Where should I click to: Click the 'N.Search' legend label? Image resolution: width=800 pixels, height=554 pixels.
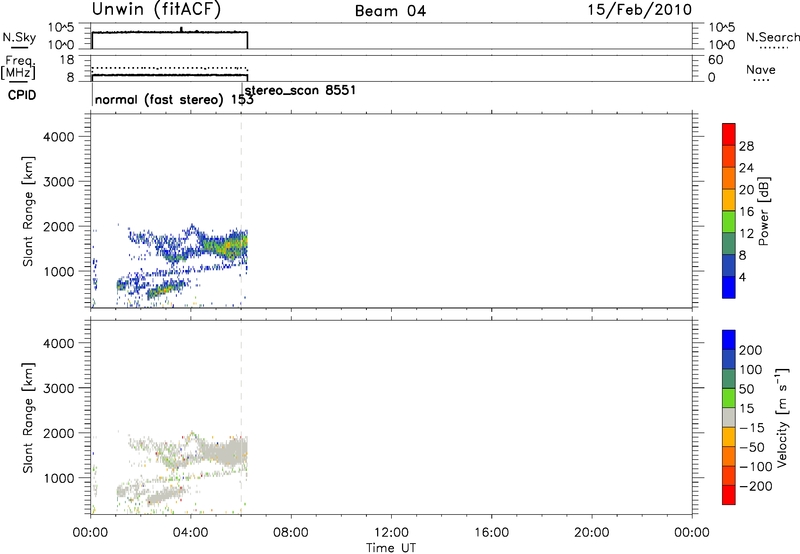click(x=772, y=37)
